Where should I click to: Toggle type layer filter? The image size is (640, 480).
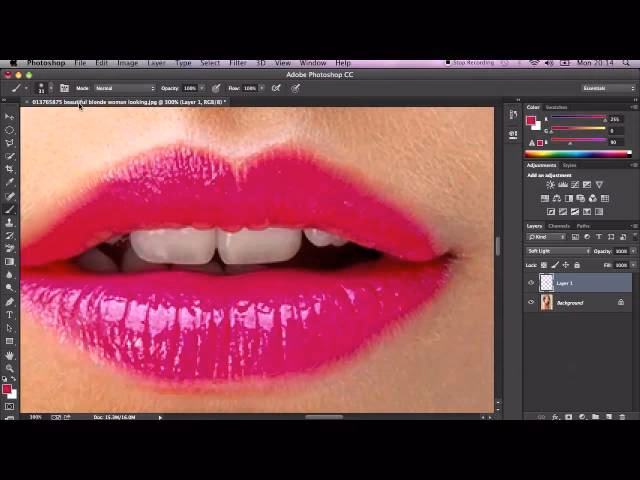(599, 237)
